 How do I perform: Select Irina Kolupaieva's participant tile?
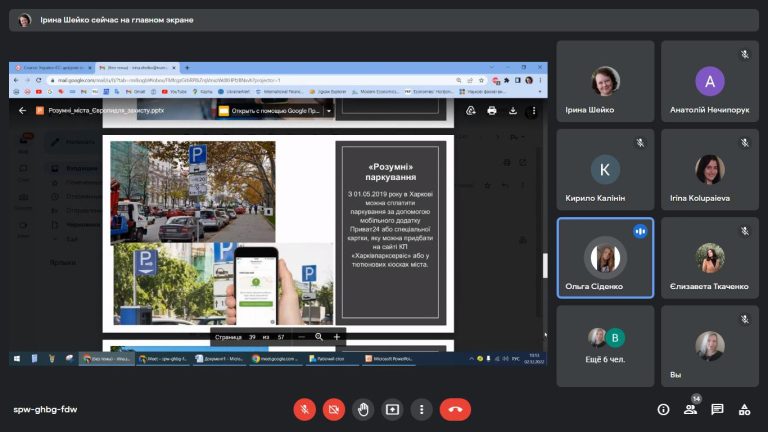710,169
